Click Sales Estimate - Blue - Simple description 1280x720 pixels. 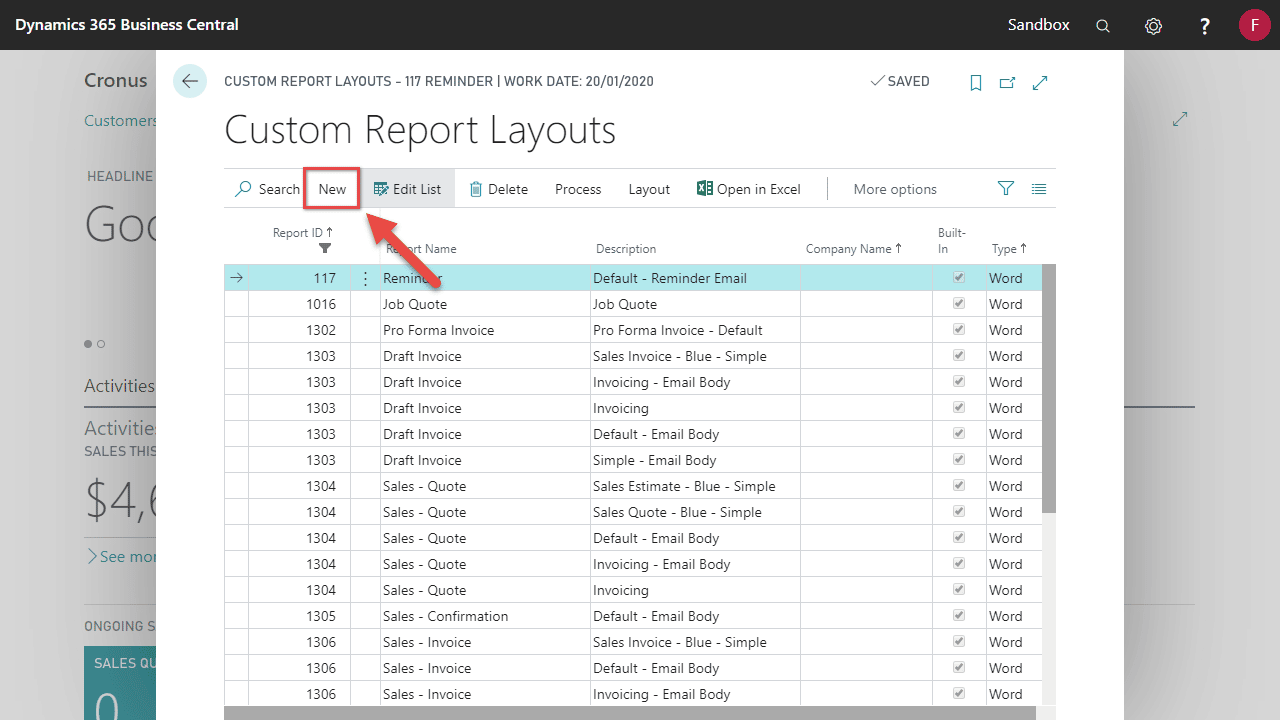click(695, 486)
